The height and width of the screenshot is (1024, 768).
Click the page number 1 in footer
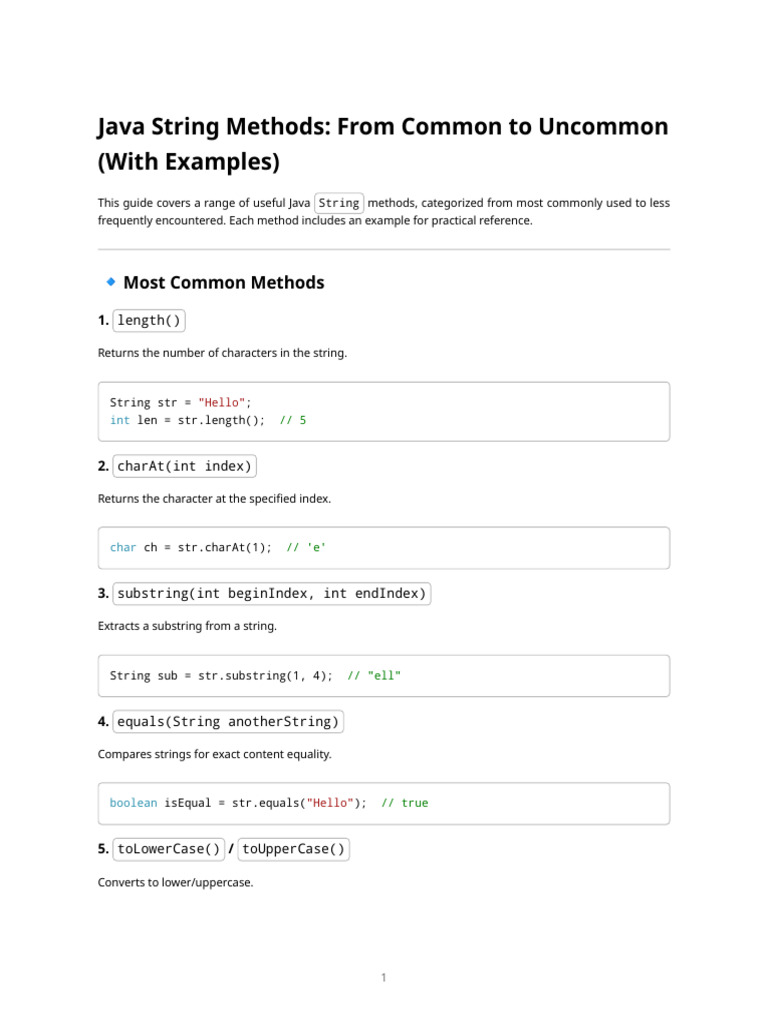[383, 978]
